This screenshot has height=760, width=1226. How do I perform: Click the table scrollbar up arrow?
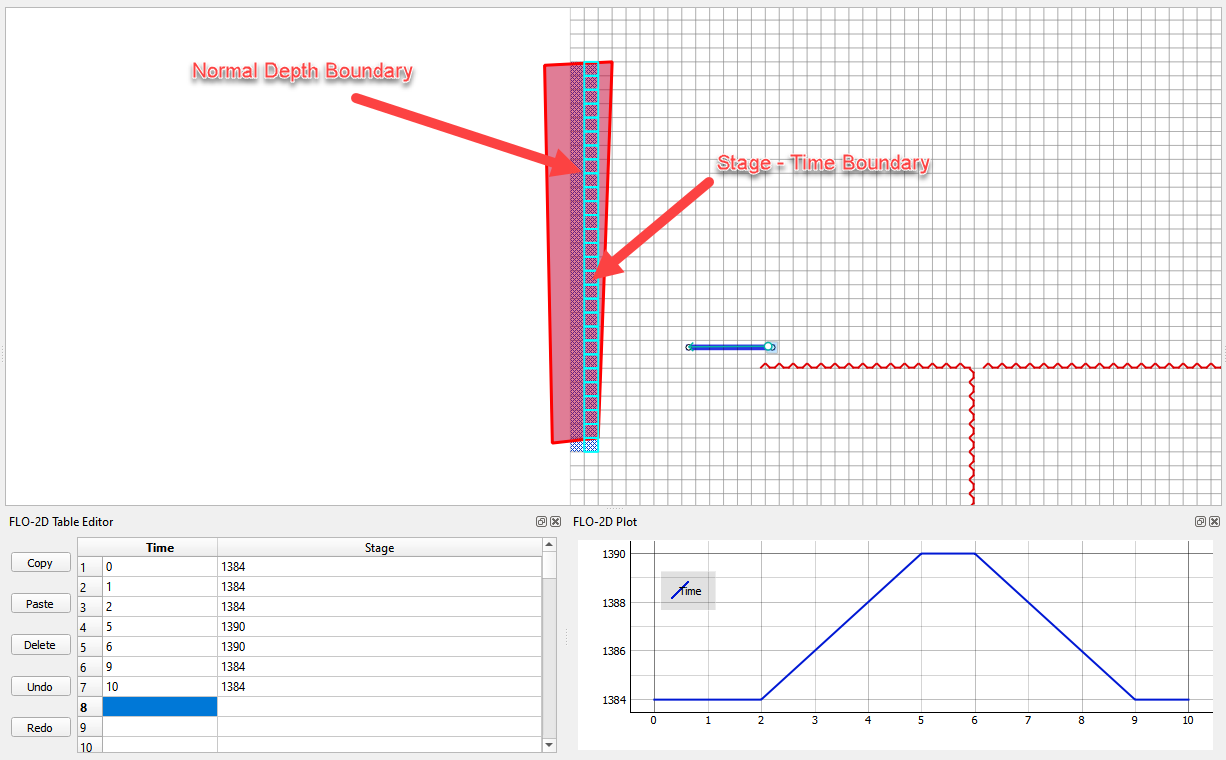tap(549, 545)
